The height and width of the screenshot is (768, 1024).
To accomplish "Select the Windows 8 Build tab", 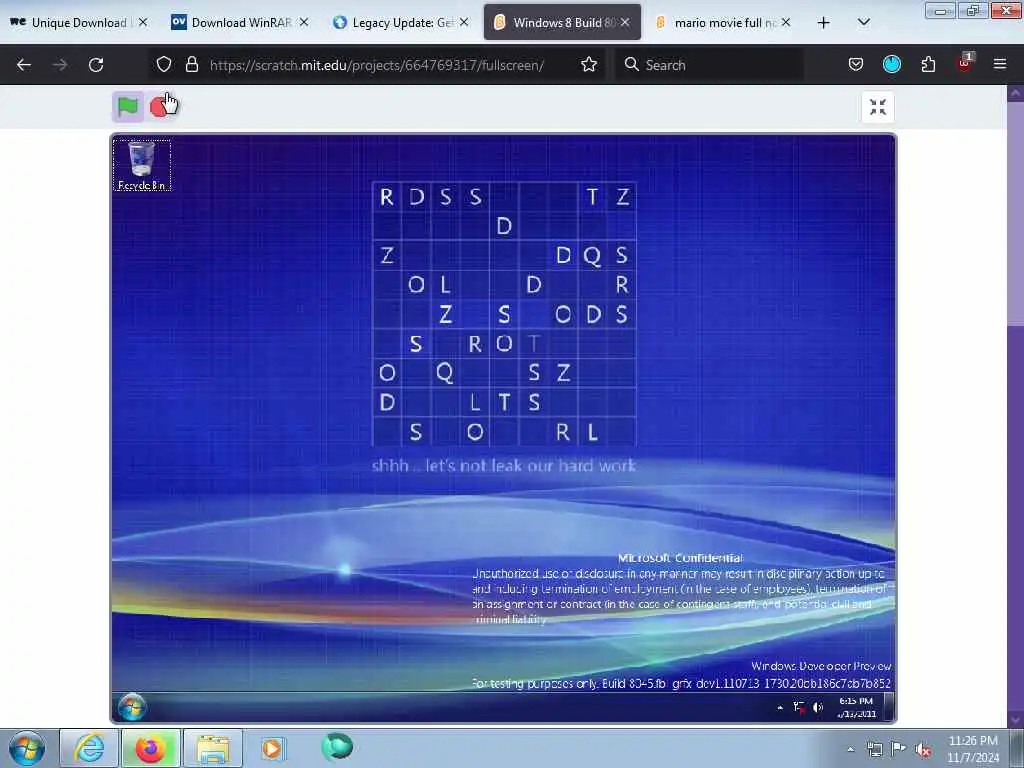I will point(555,22).
